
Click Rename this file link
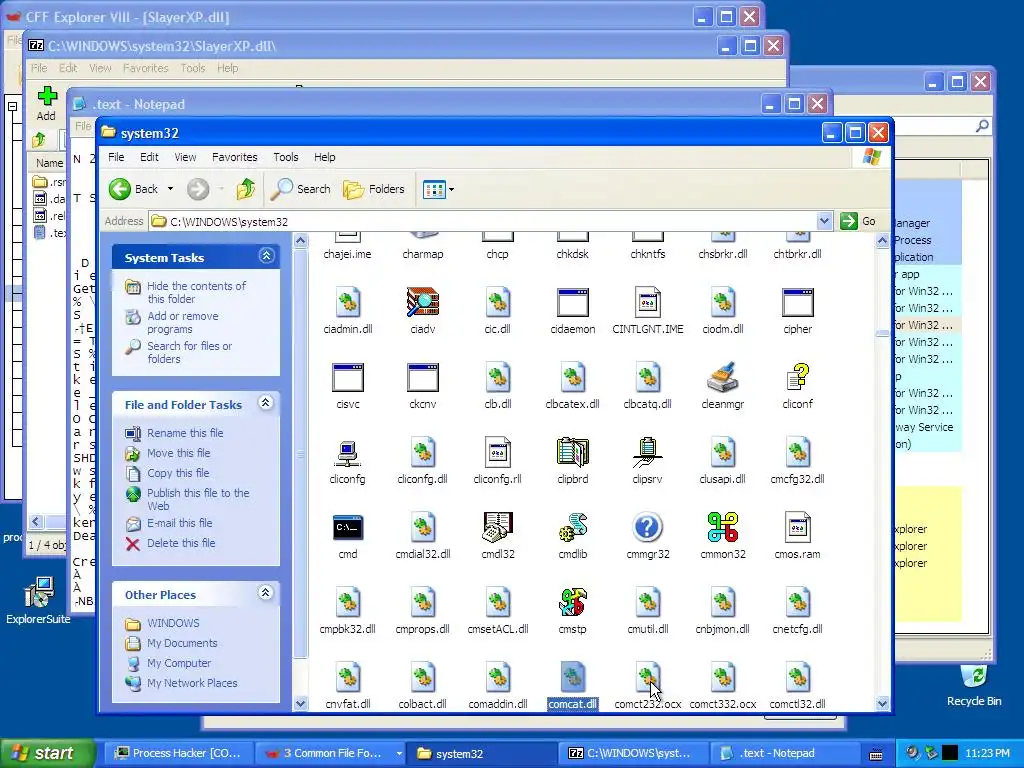coord(185,433)
